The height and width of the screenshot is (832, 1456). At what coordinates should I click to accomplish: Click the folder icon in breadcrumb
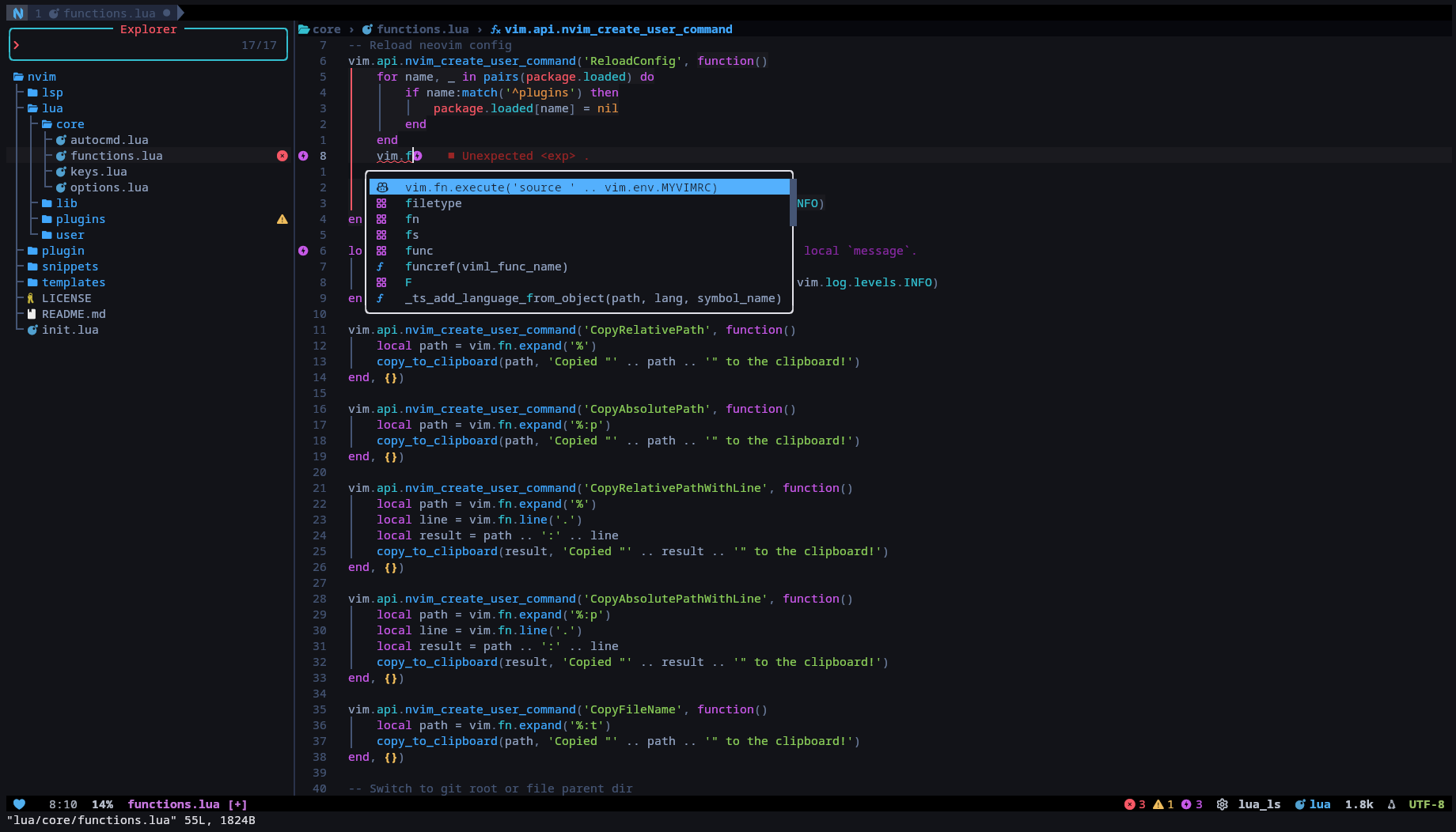pyautogui.click(x=304, y=29)
